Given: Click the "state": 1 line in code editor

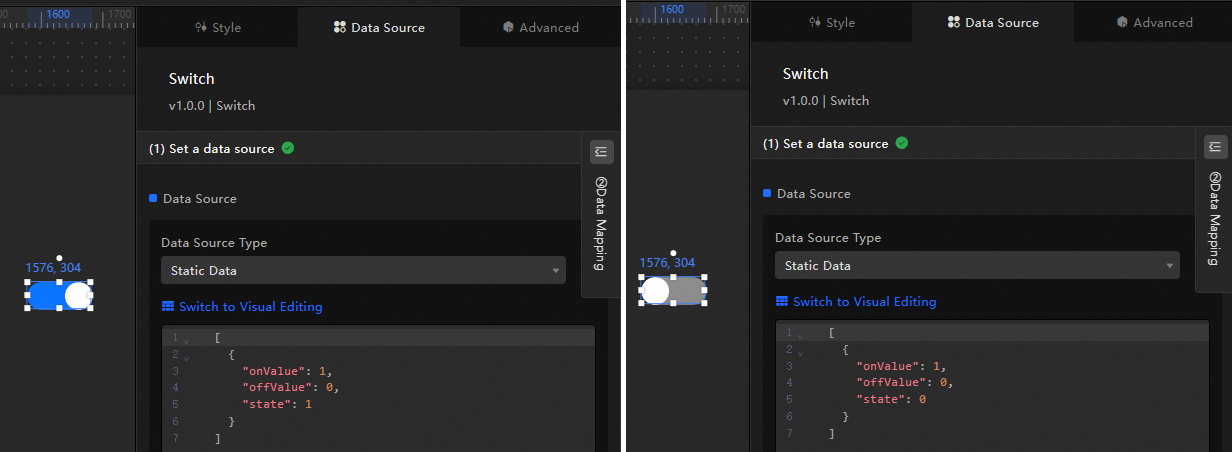Looking at the screenshot, I should coord(277,404).
